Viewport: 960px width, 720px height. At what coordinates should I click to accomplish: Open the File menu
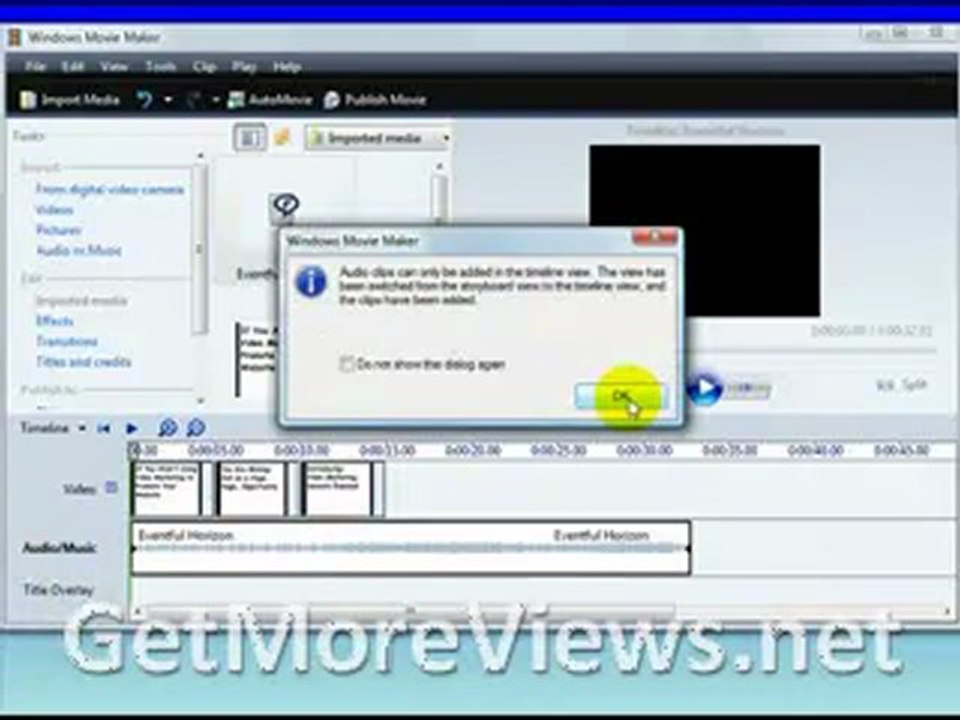36,66
